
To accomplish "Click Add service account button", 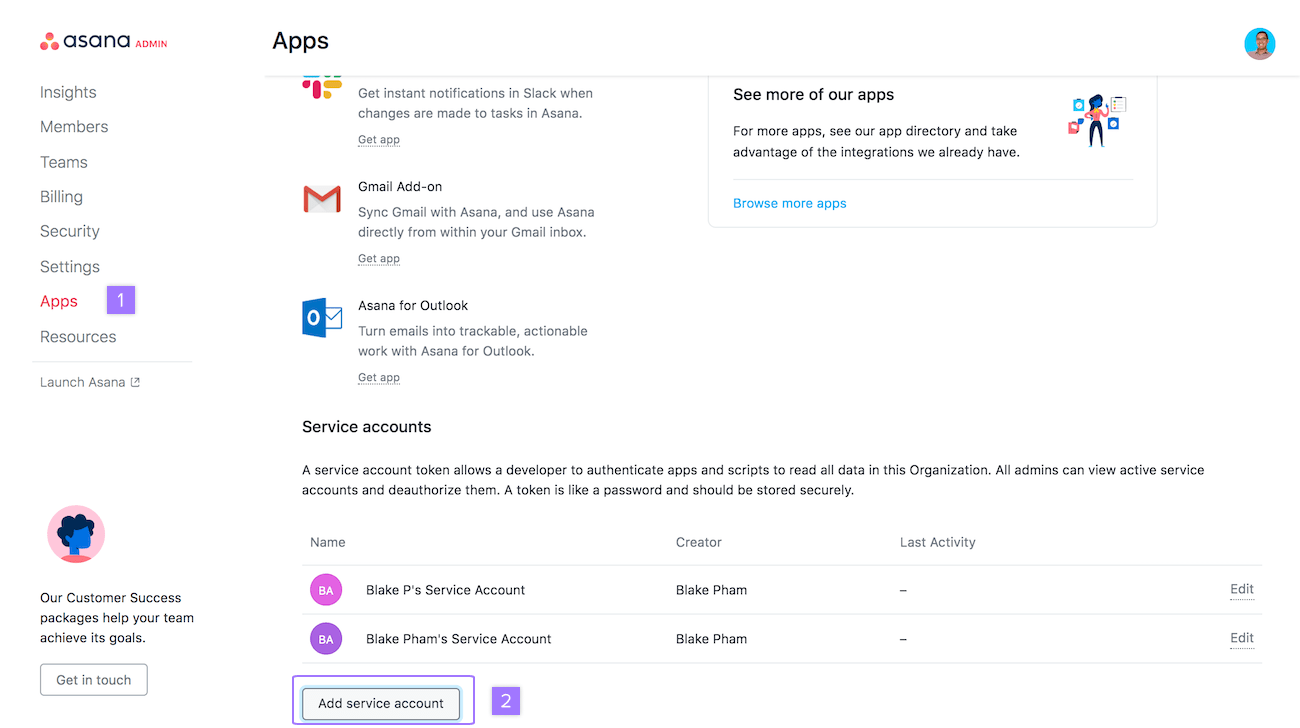I will [x=381, y=703].
